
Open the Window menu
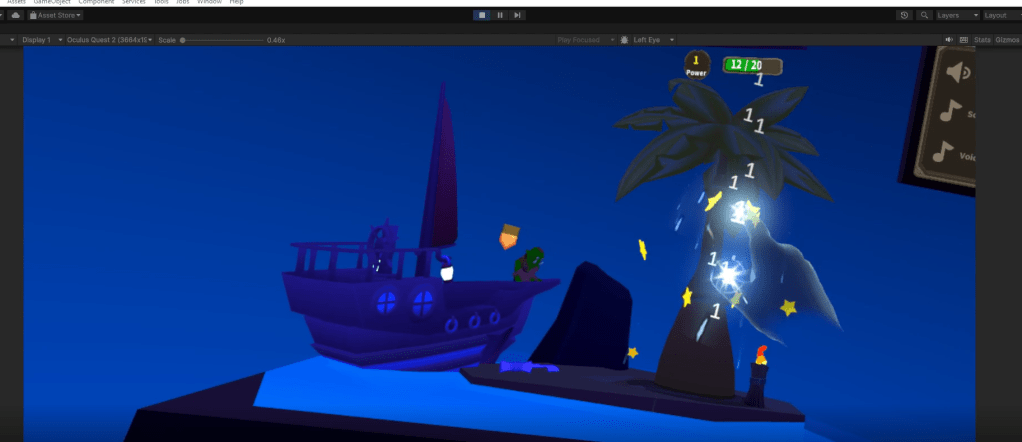209,3
